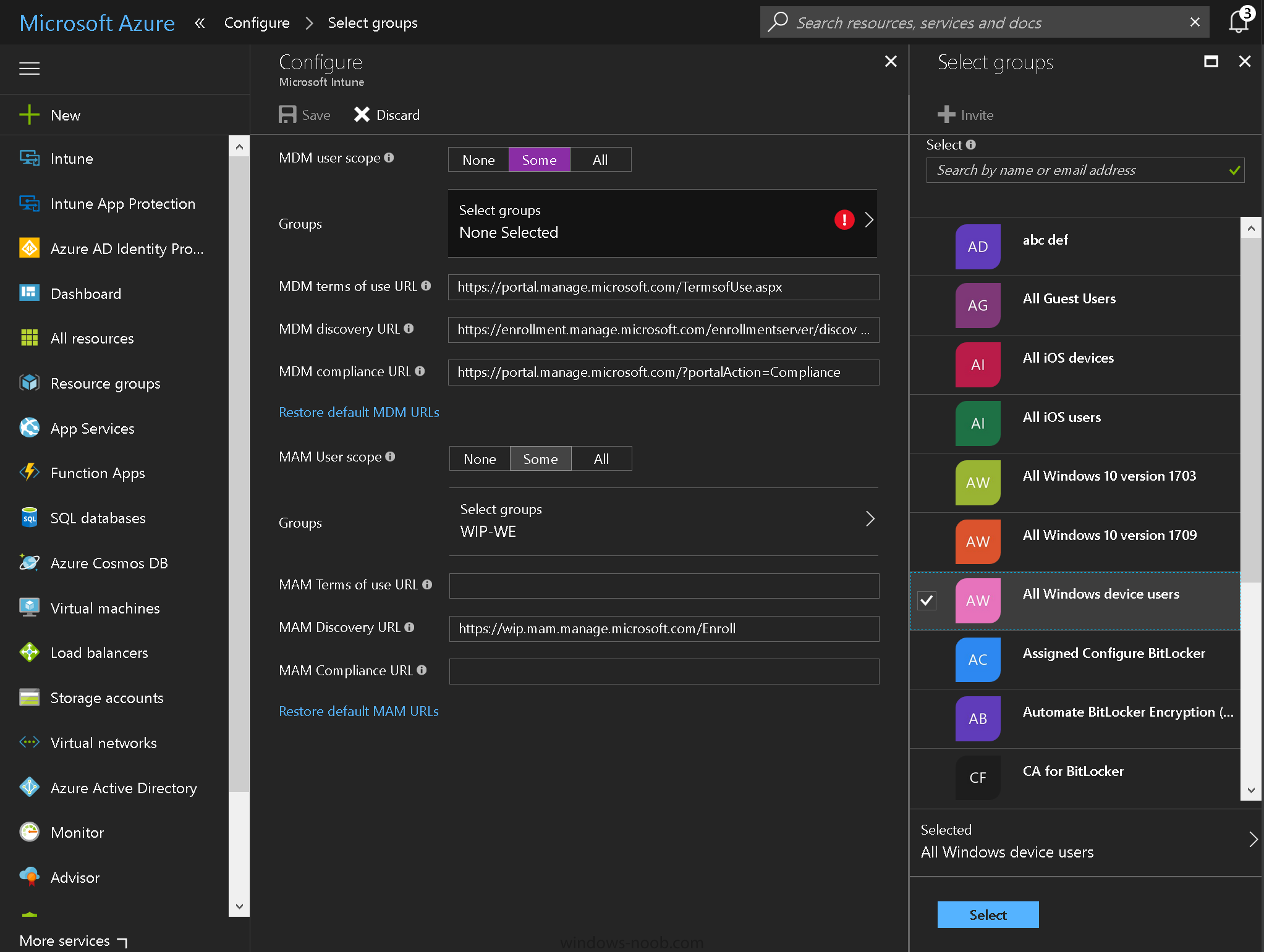Click Select groups in the breadcrumb

pos(372,23)
